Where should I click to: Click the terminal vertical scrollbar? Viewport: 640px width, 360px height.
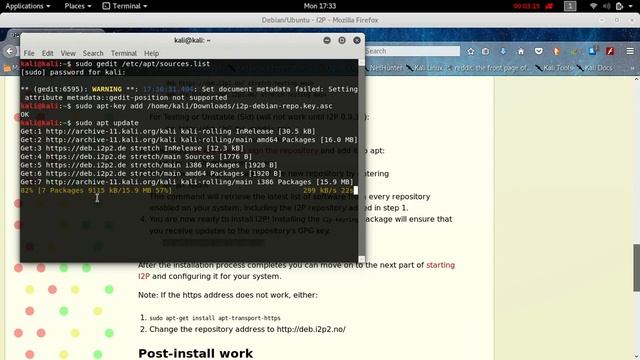(362, 160)
